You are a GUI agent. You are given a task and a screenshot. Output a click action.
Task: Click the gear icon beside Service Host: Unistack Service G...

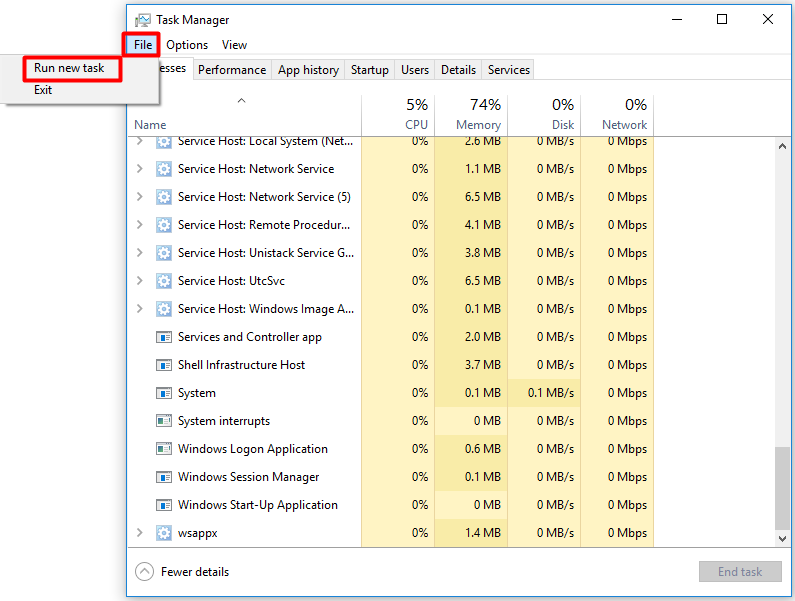tap(163, 253)
